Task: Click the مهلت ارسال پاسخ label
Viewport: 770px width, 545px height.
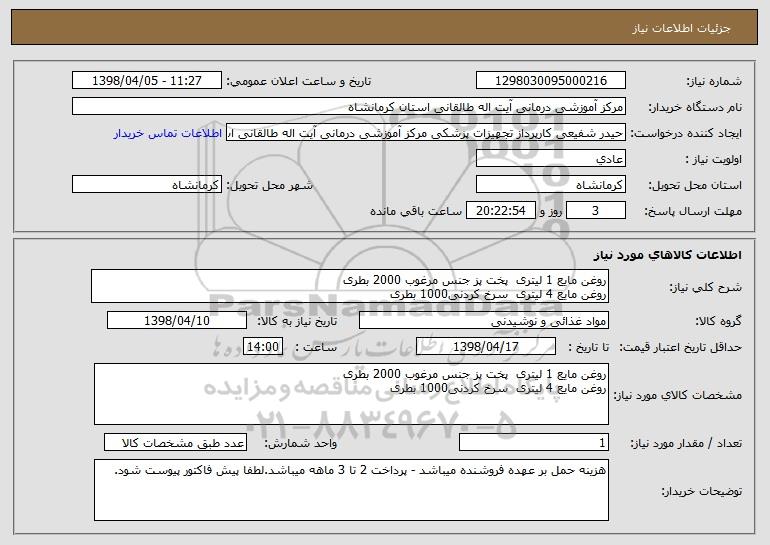Action: [693, 212]
